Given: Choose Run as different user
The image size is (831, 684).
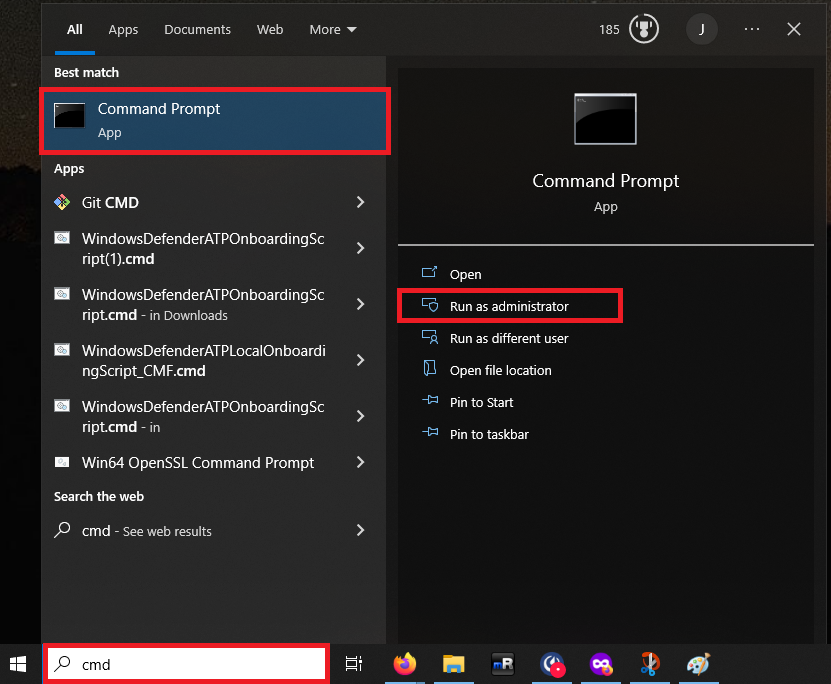Looking at the screenshot, I should point(509,339).
